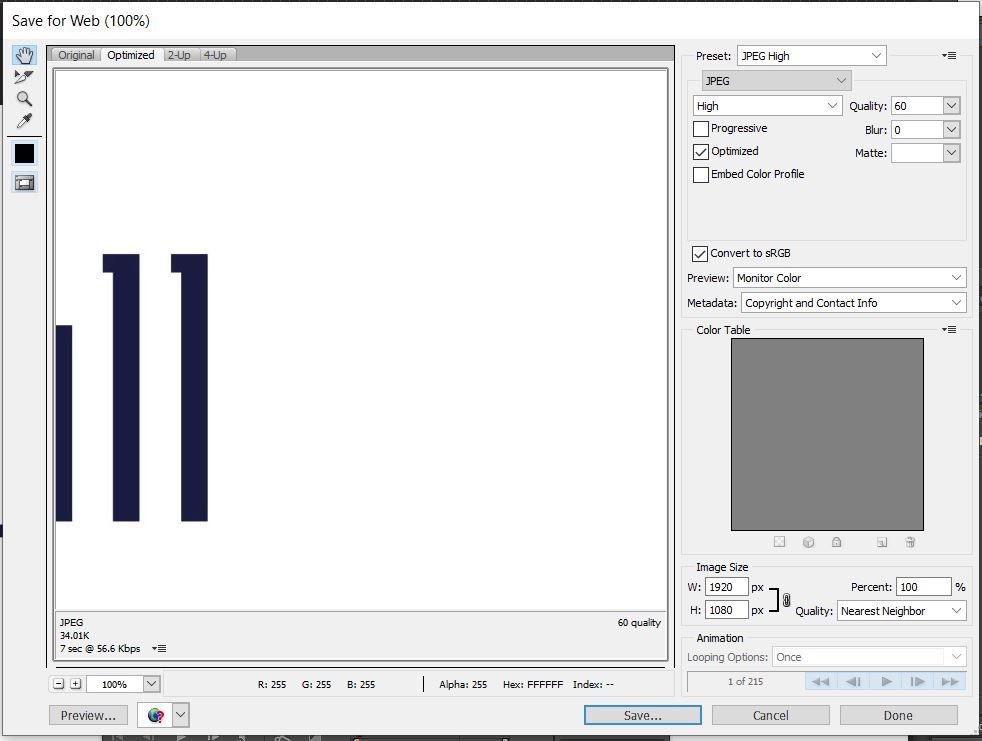
Task: Open the Matte color dropdown arrow
Action: pyautogui.click(x=951, y=153)
